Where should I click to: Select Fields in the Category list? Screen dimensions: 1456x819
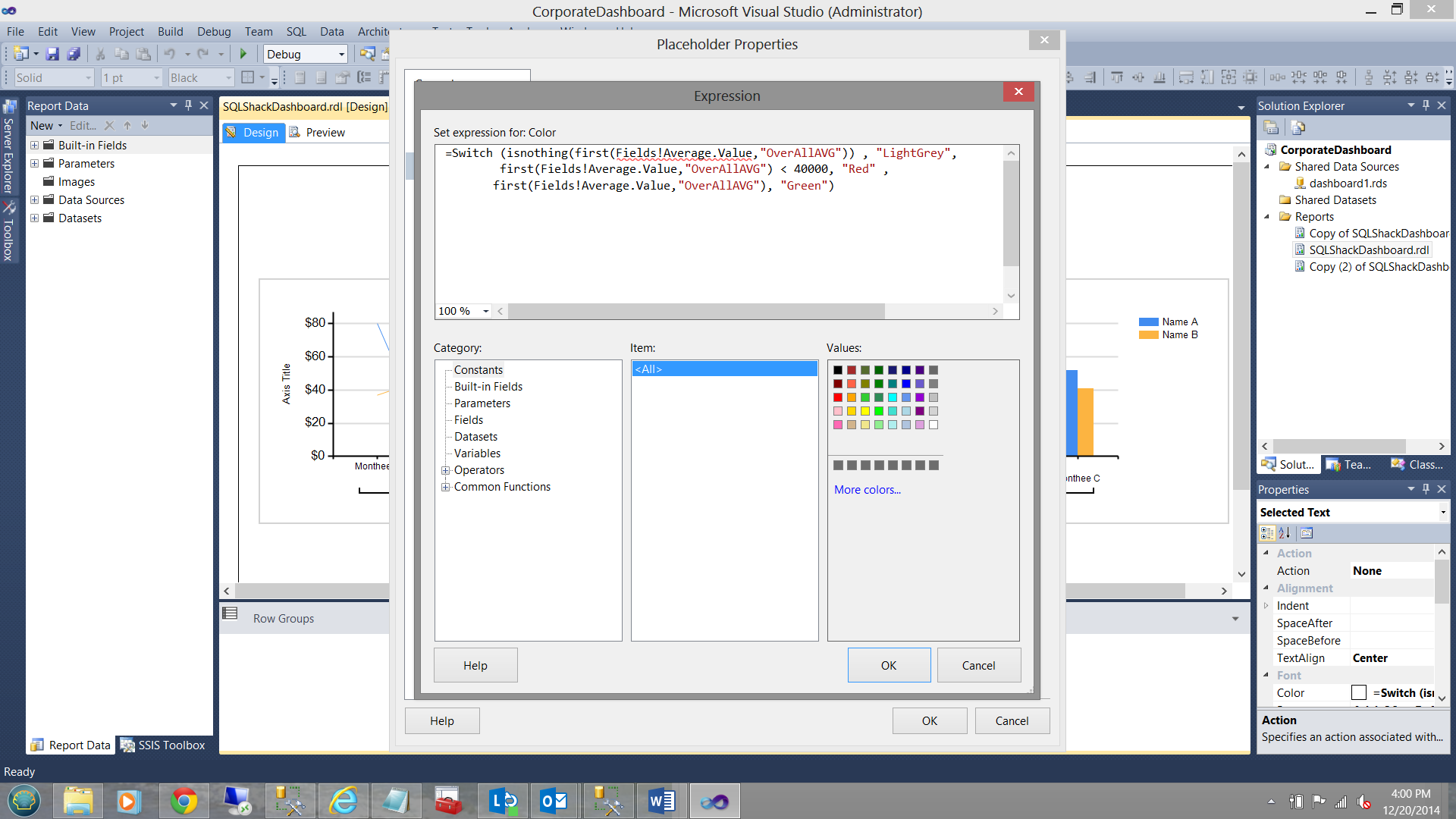(x=468, y=420)
